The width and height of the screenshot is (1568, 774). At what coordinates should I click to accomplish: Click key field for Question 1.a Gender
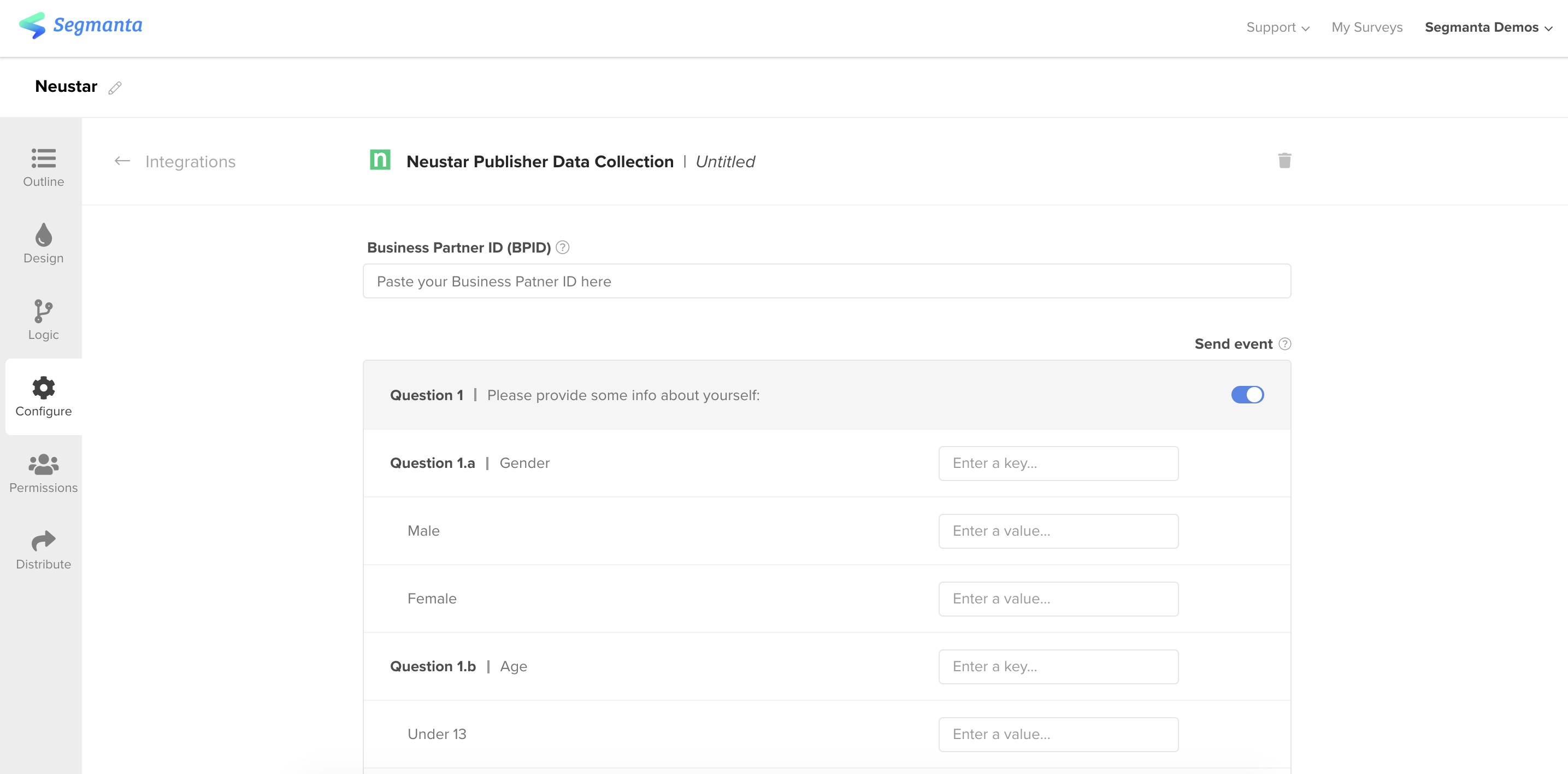tap(1058, 464)
